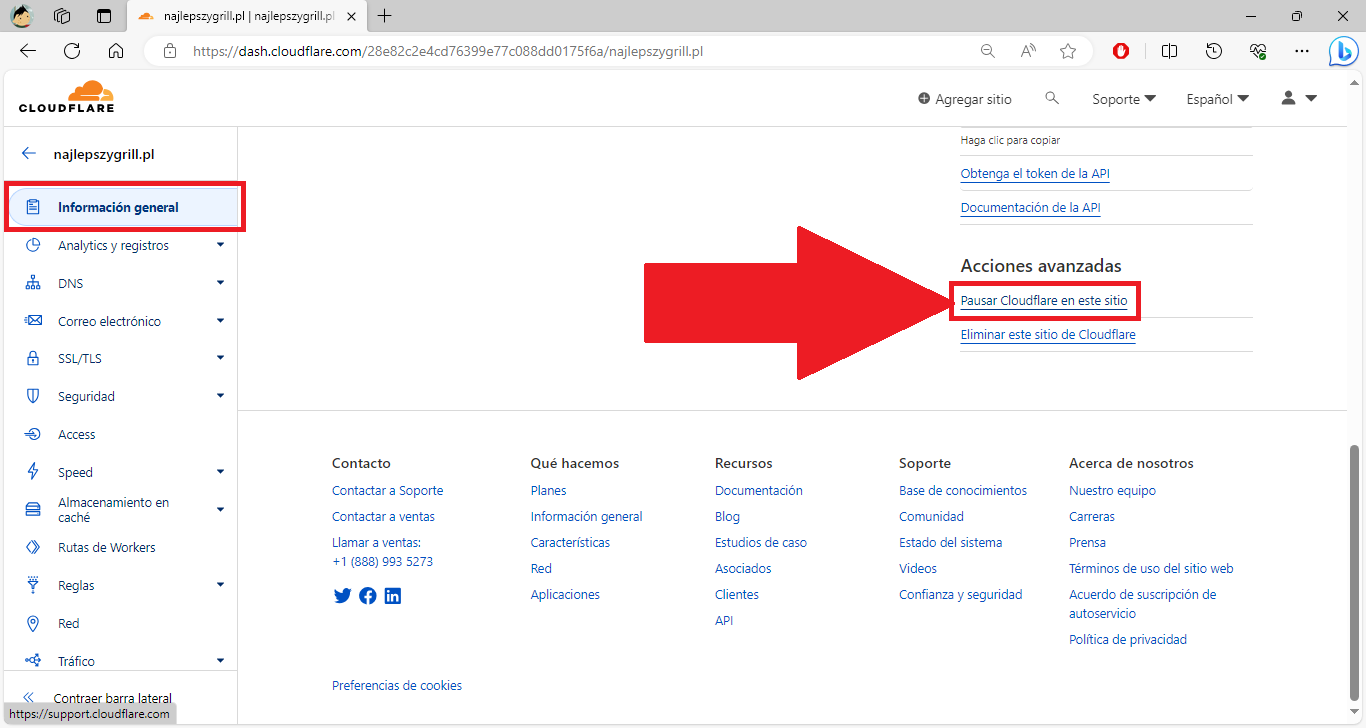Open Cloudflare's LinkedIn page icon

[x=393, y=596]
